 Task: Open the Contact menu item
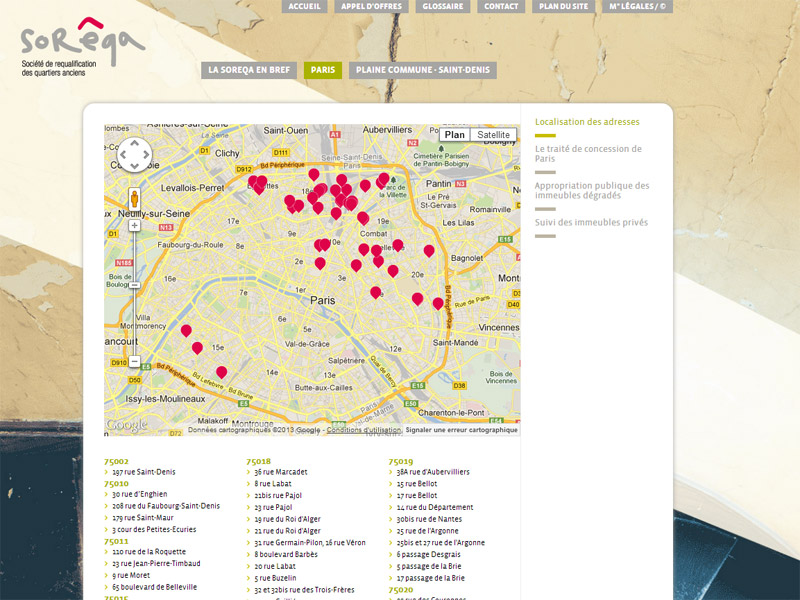[x=501, y=6]
